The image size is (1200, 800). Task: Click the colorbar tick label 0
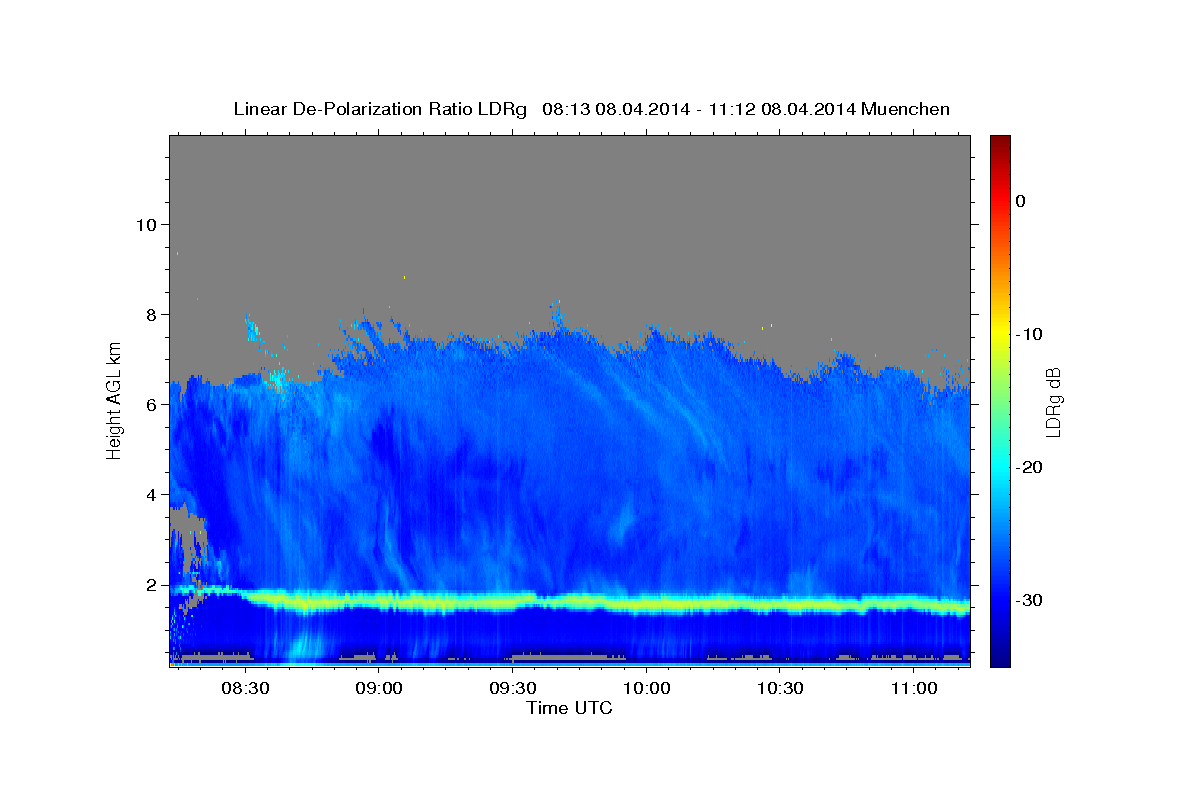(1021, 201)
